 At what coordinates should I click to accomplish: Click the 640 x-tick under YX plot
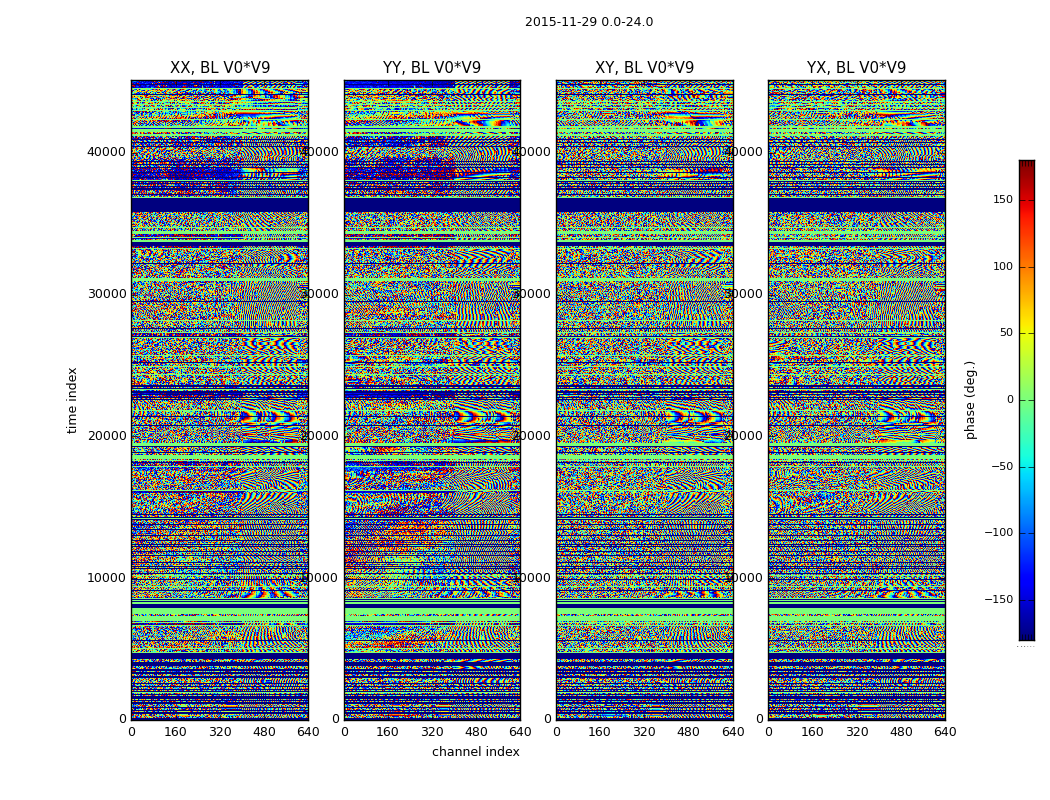[x=944, y=732]
